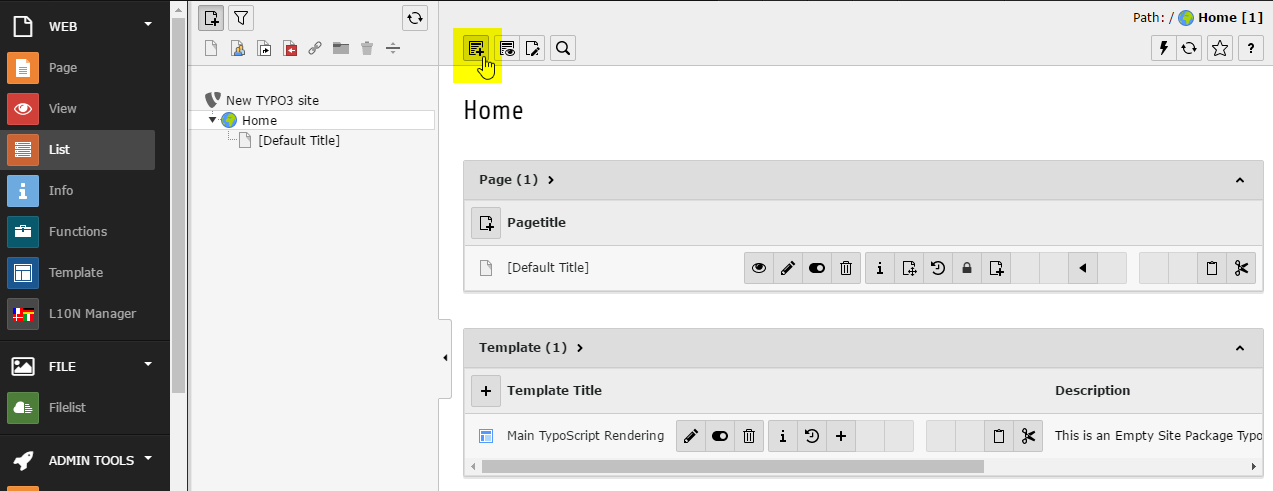Click the Page (1) table heading link
Screen dimensions: 1273x491
509,180
